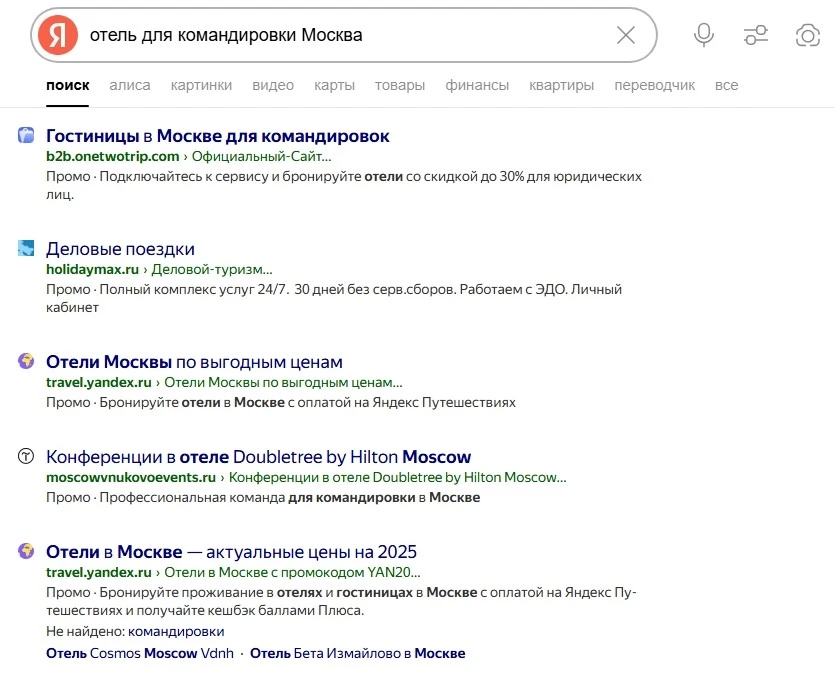This screenshot has width=834, height=684.
Task: Follow the Отель Бета Измайлово sitelink
Action: 357,653
